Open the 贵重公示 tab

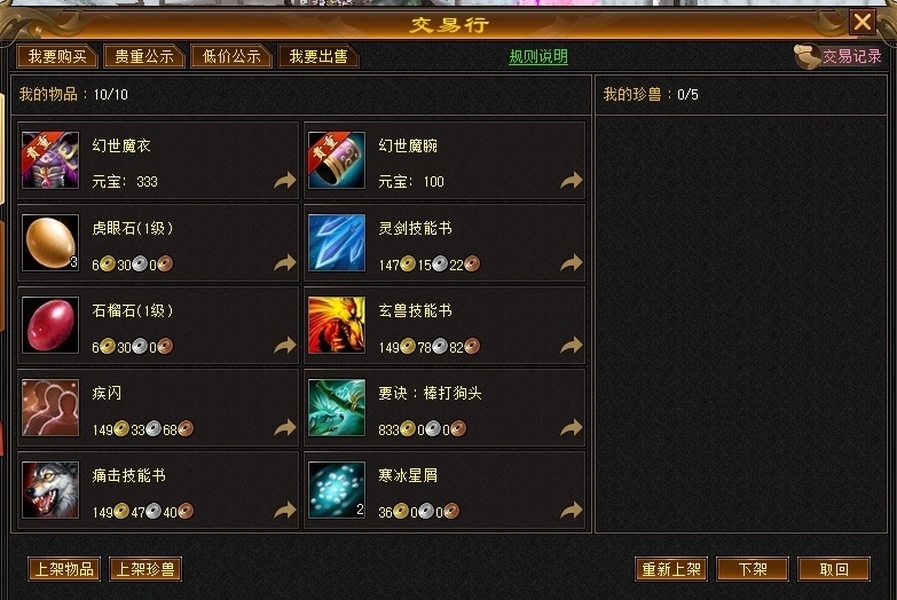(144, 57)
